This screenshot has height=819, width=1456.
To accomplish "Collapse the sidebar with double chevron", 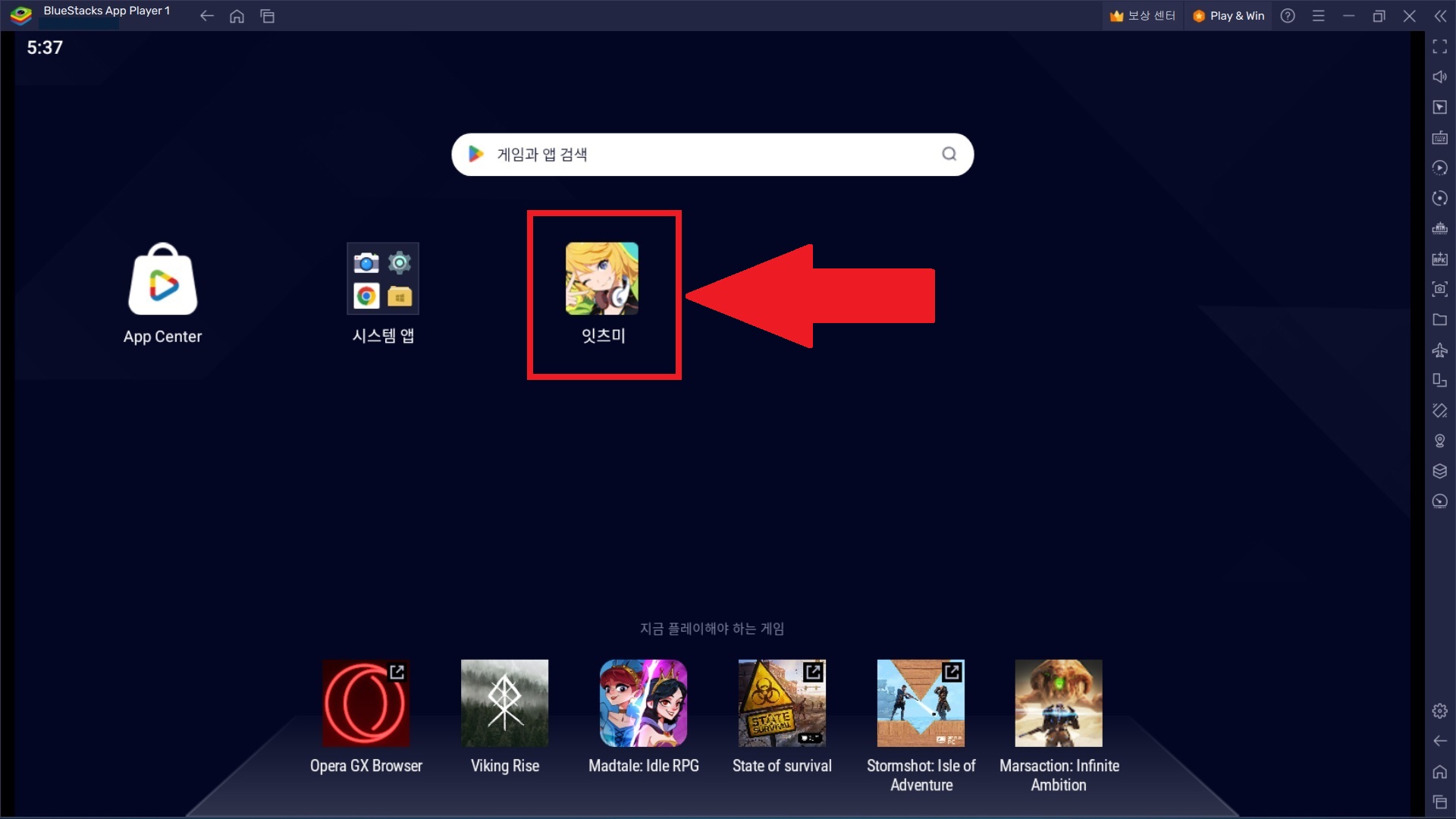I will pos(1440,16).
